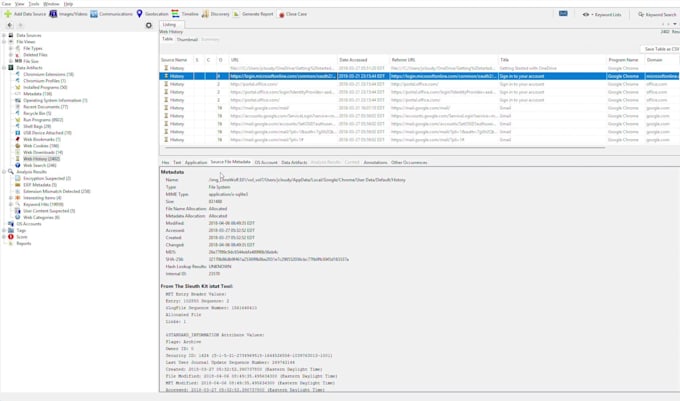Click the forward arrow in the tree panel
Viewport: 680px width, 401px height.
pyautogui.click(x=20, y=25)
